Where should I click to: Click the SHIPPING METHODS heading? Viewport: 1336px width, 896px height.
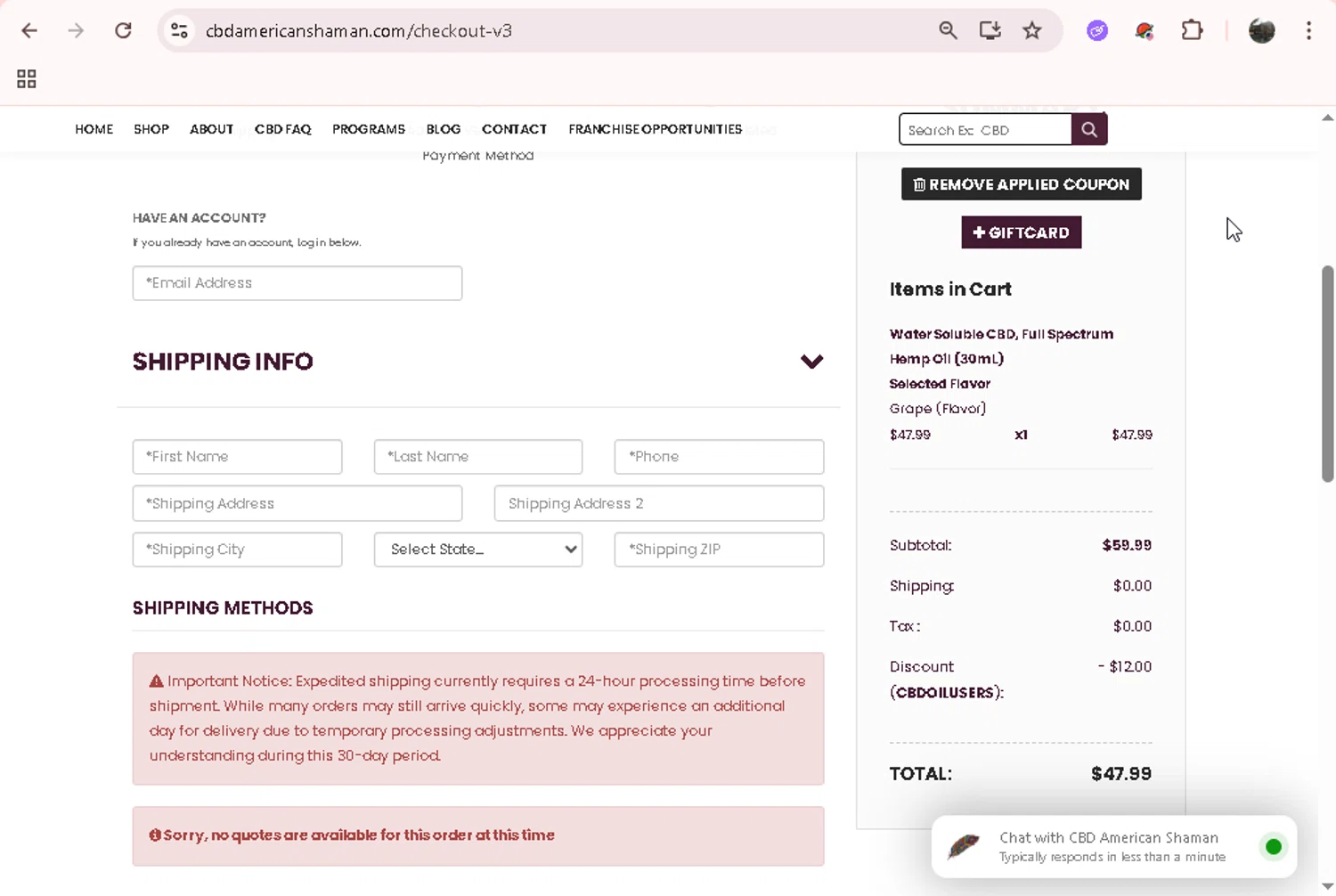coord(223,608)
